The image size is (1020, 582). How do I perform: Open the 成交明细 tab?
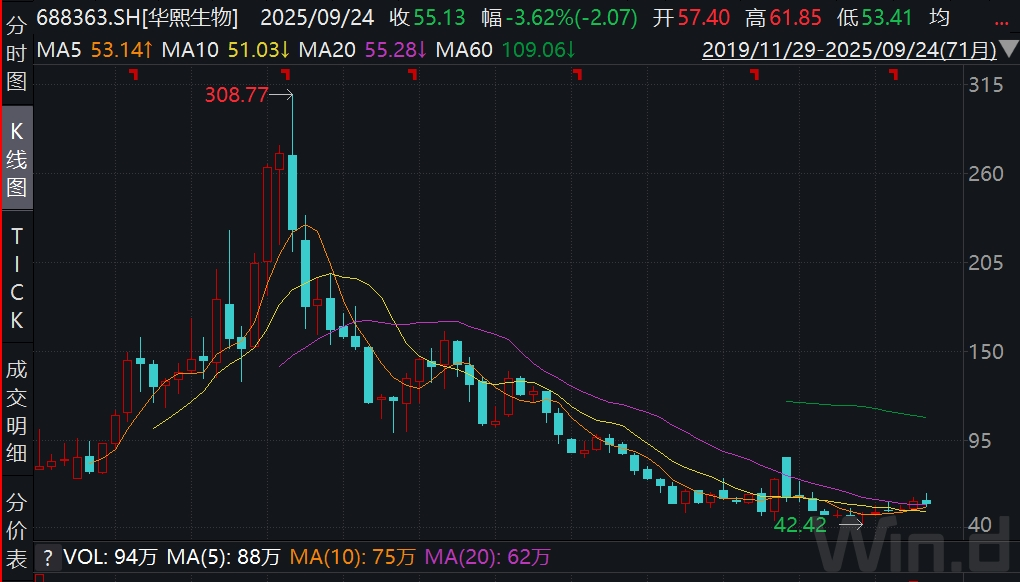tap(16, 411)
